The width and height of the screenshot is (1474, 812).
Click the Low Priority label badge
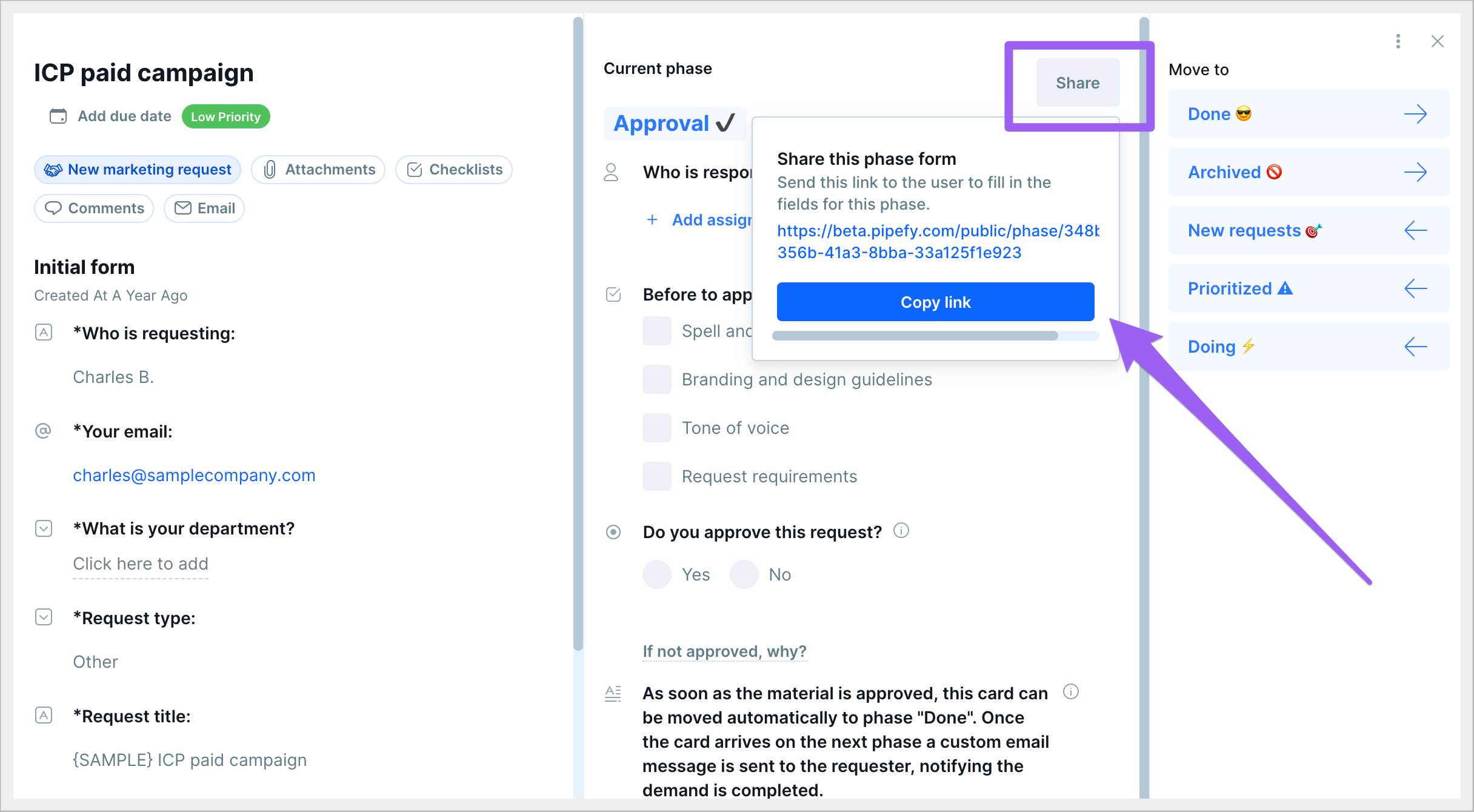click(225, 116)
